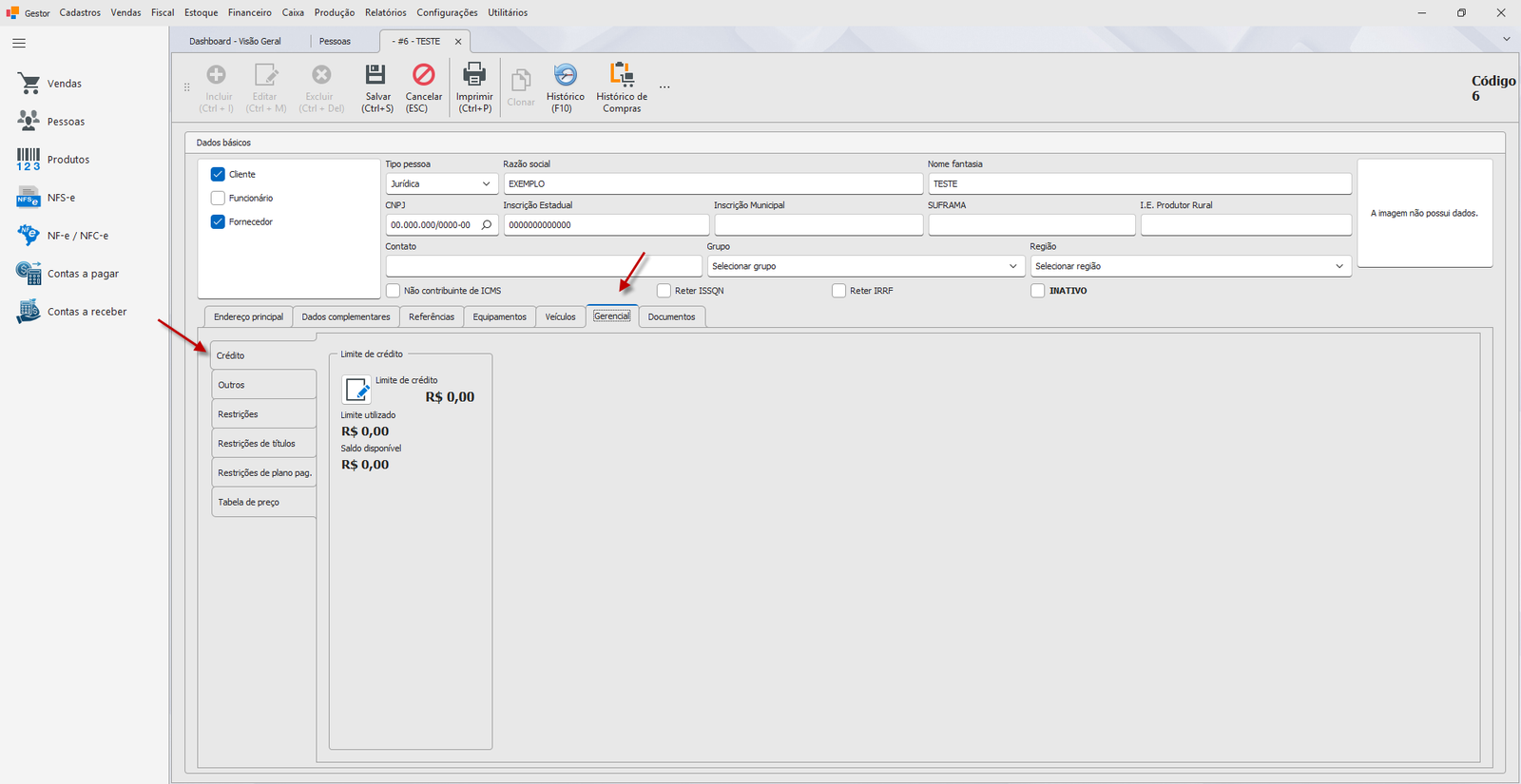Screen dimensions: 1521x784
Task: Uncheck the Fornecedor checkbox
Action: (x=218, y=221)
